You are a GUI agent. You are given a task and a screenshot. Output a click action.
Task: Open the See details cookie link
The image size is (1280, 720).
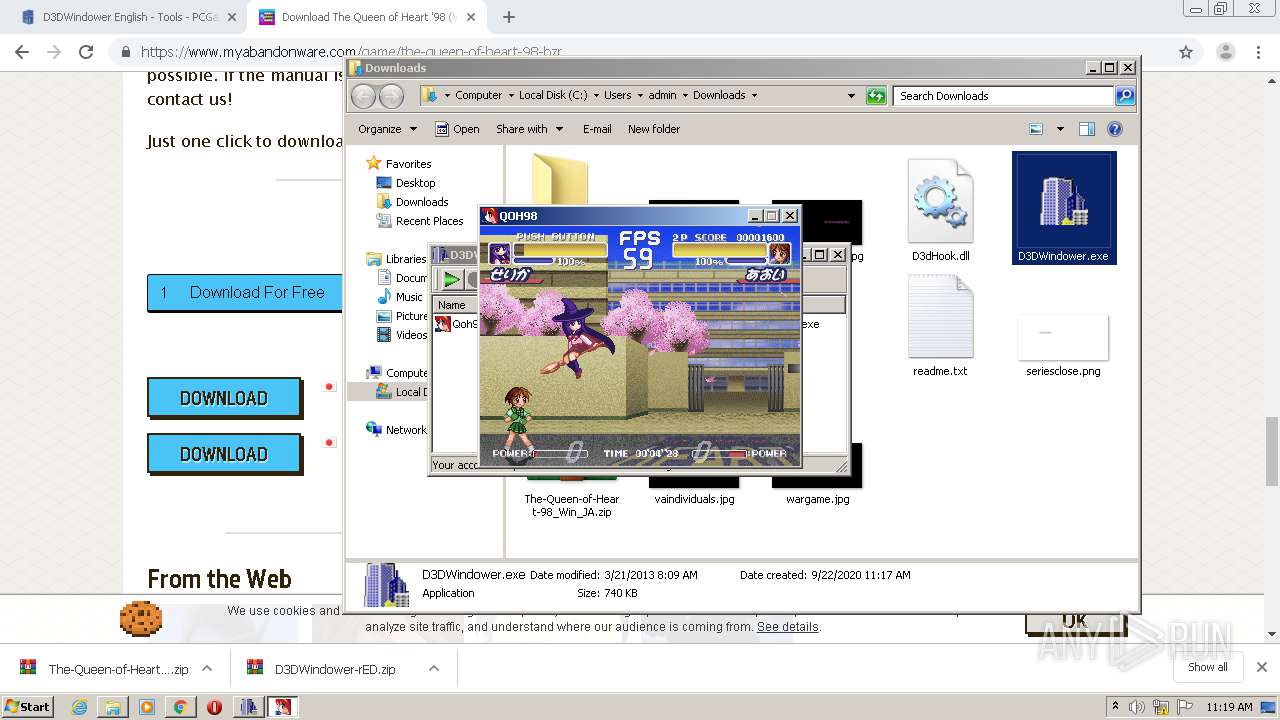pos(788,627)
